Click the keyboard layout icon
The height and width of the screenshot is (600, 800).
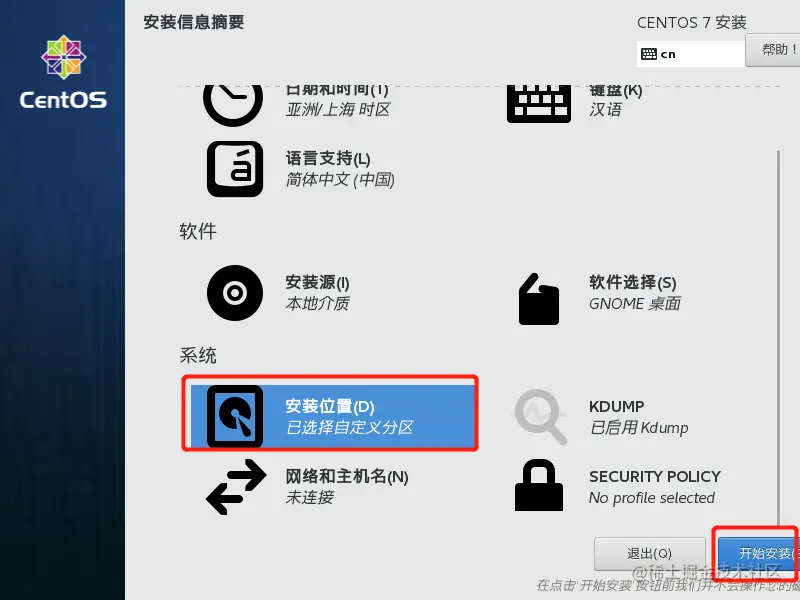tap(539, 104)
